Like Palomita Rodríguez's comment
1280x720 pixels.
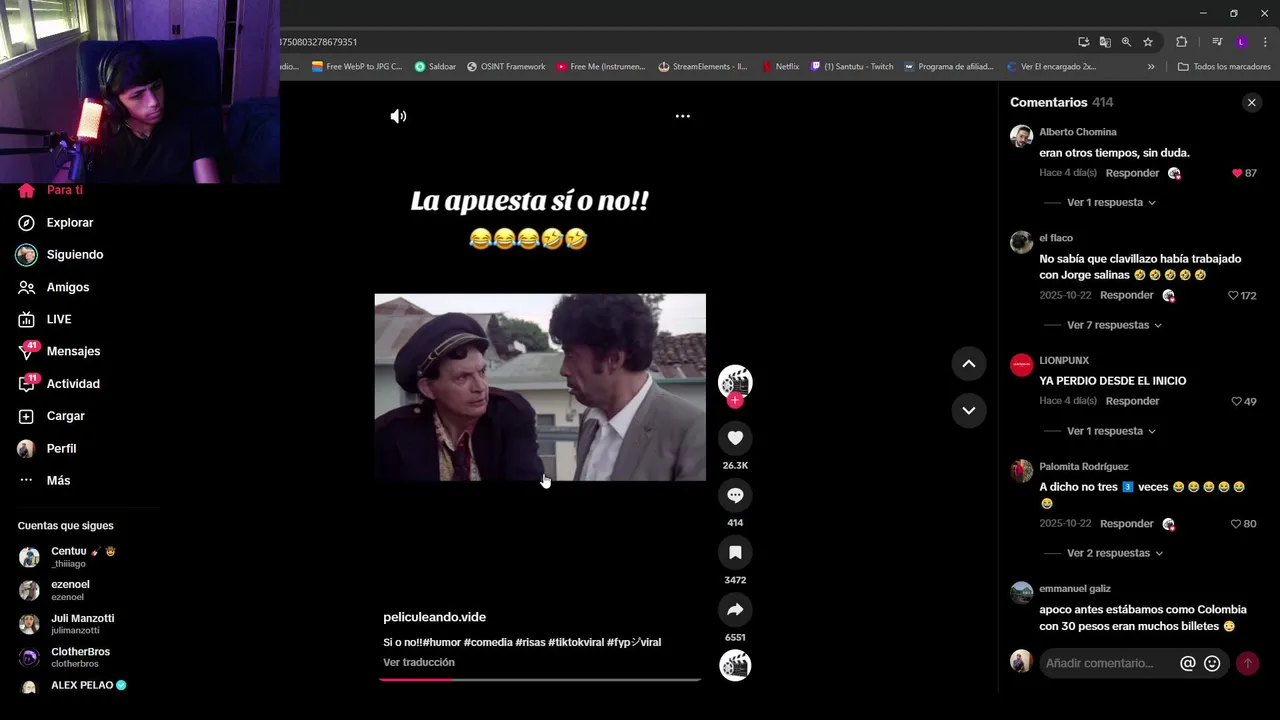pyautogui.click(x=1236, y=524)
